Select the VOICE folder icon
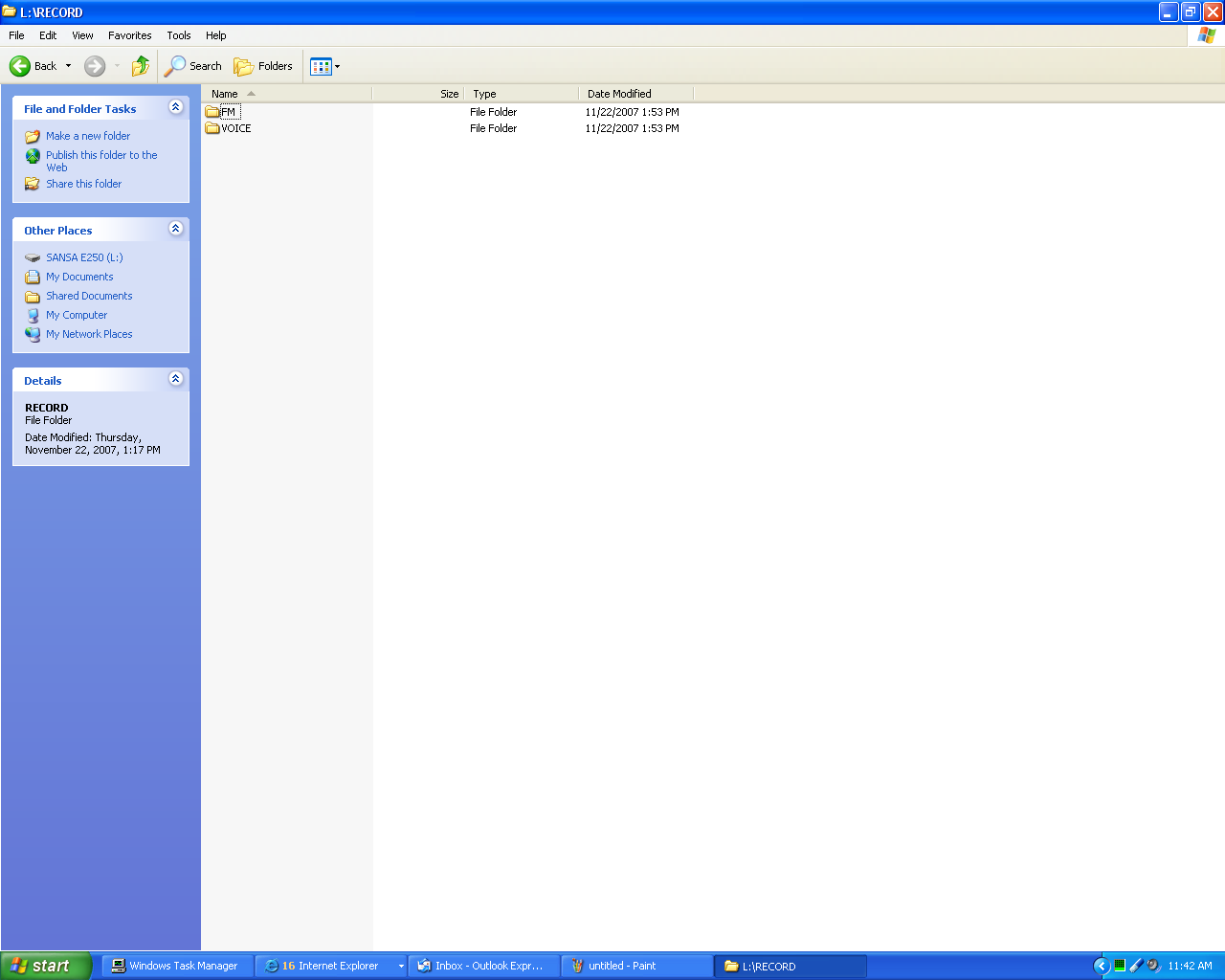1225x980 pixels. pos(212,128)
